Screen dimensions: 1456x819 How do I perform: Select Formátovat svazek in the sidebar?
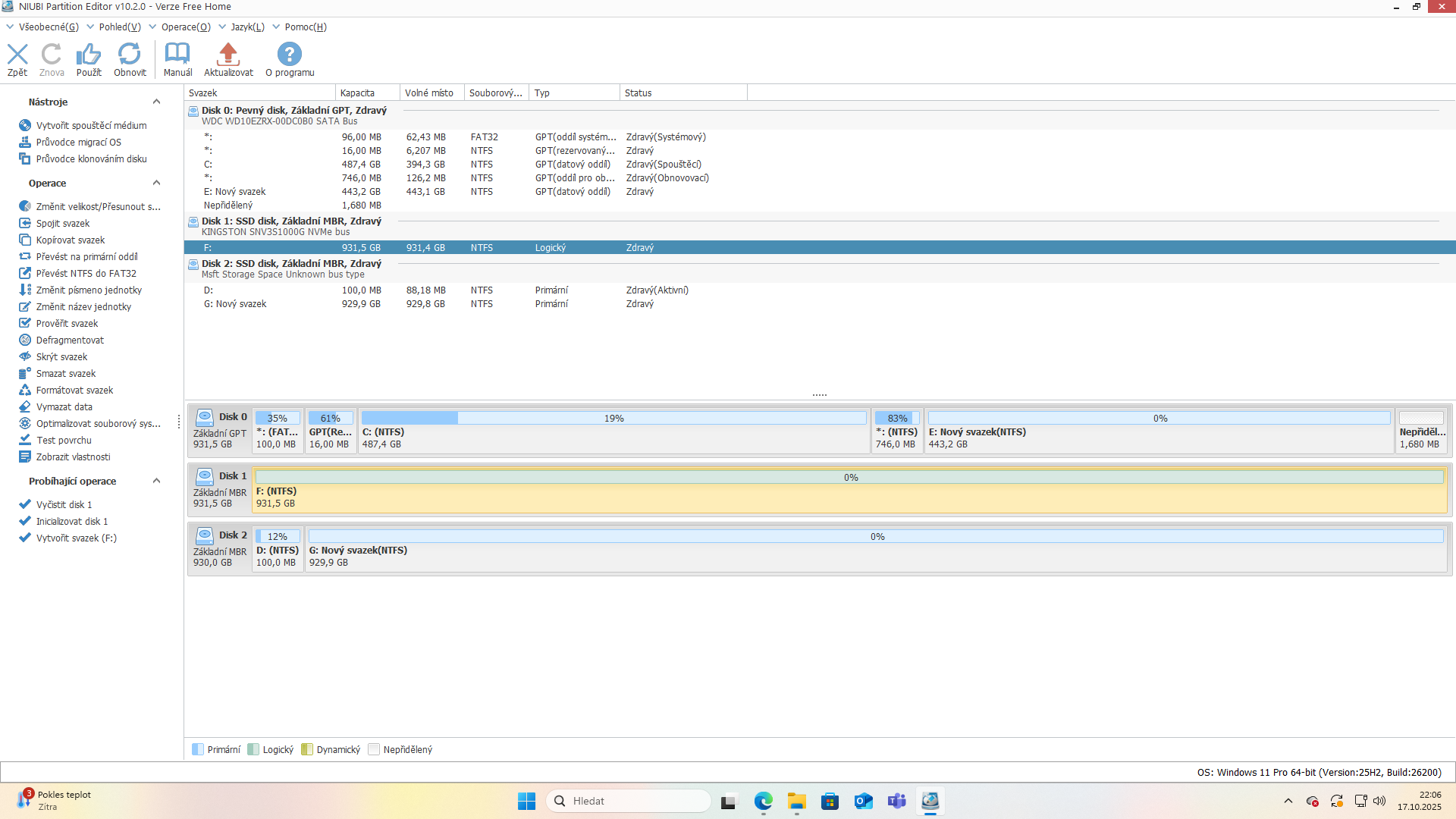coord(74,391)
